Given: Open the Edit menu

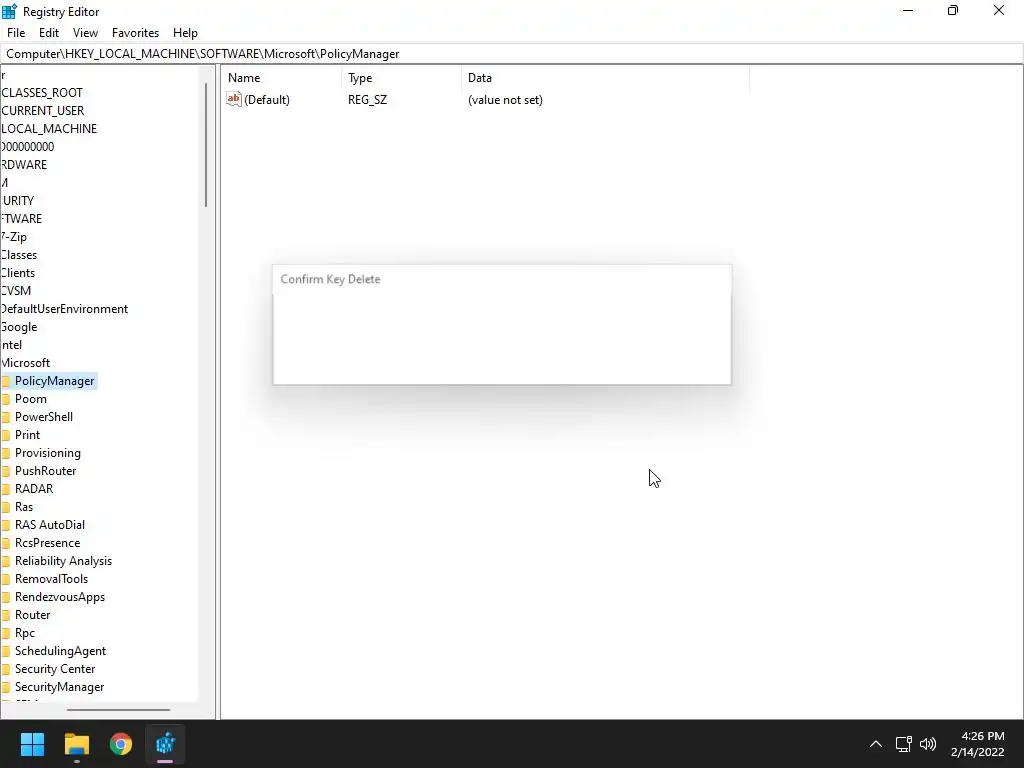Looking at the screenshot, I should click(49, 33).
